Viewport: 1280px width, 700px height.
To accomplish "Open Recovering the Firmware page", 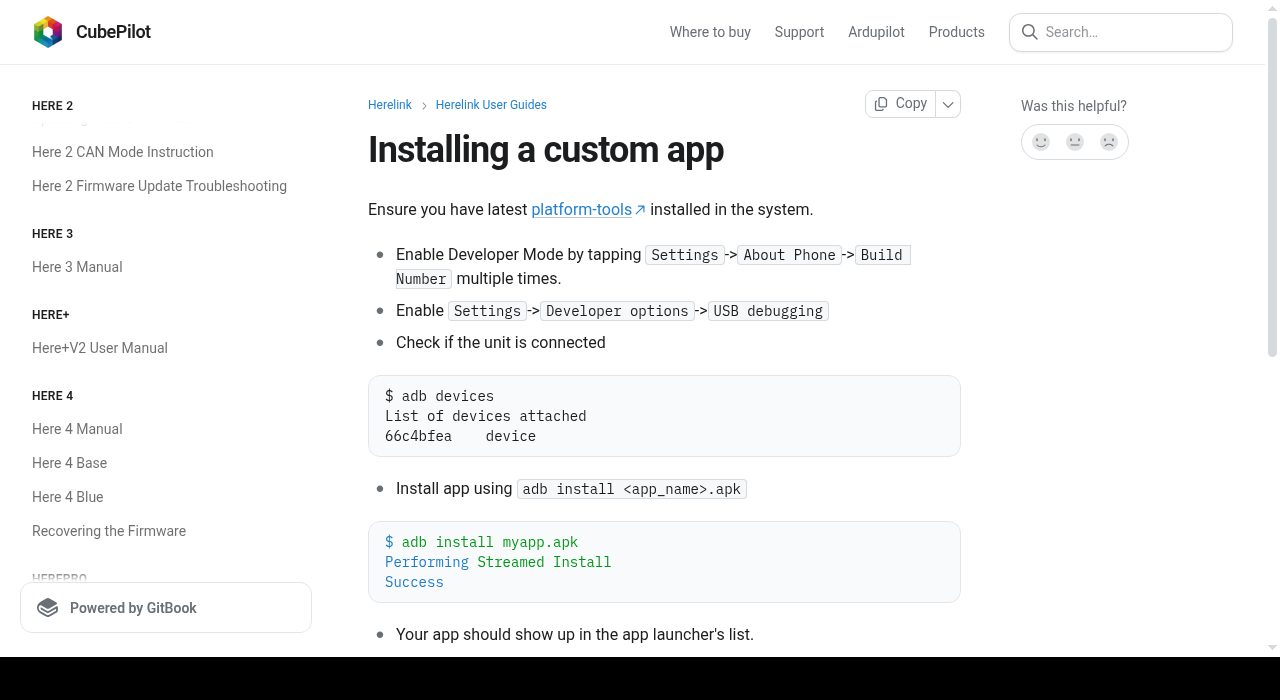I will (109, 531).
